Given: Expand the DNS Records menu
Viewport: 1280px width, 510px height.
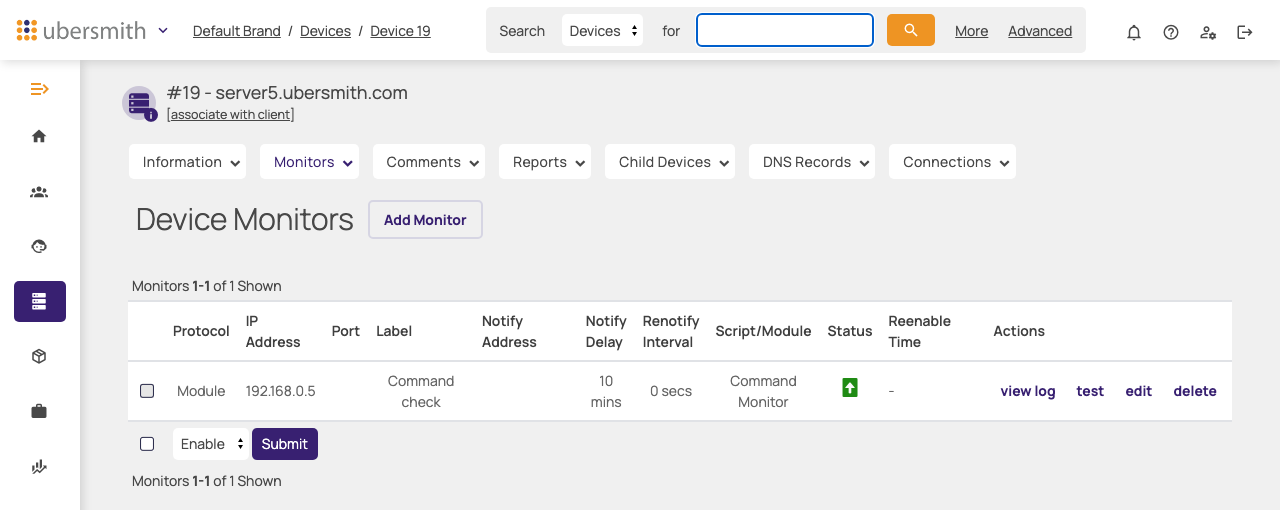Looking at the screenshot, I should pos(812,162).
